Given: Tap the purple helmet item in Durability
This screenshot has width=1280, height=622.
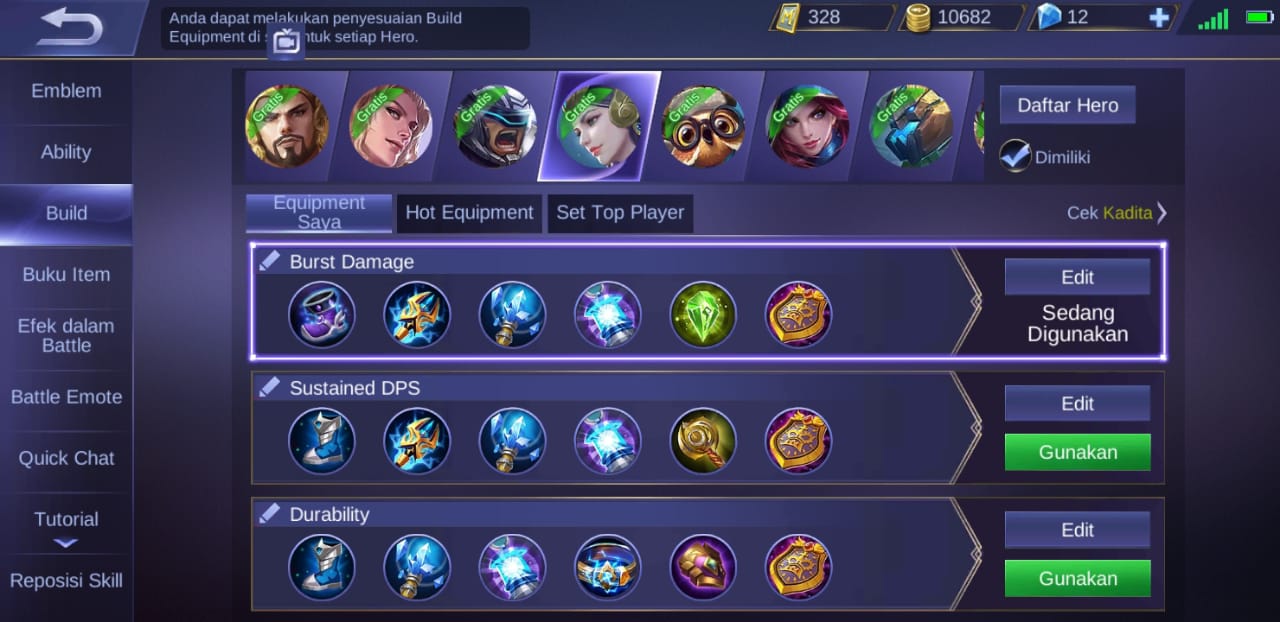Looking at the screenshot, I should tap(703, 567).
